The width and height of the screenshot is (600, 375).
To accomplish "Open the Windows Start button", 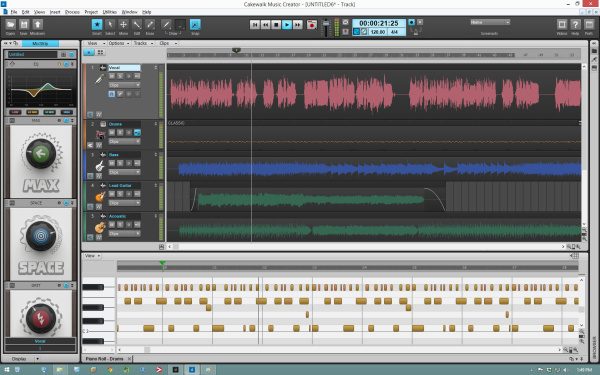I will pos(7,370).
